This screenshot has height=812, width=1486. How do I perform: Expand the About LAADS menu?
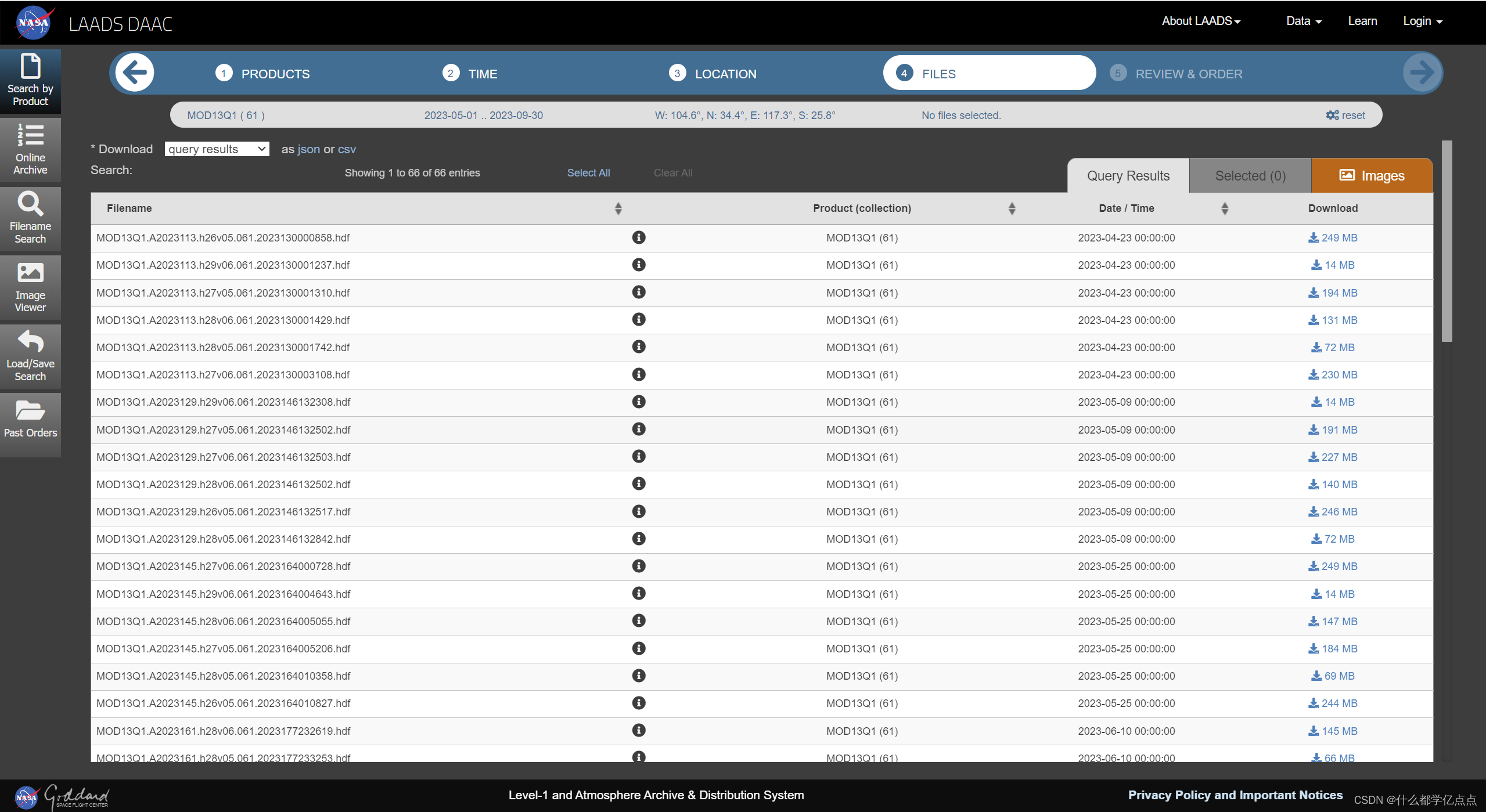click(x=1201, y=21)
